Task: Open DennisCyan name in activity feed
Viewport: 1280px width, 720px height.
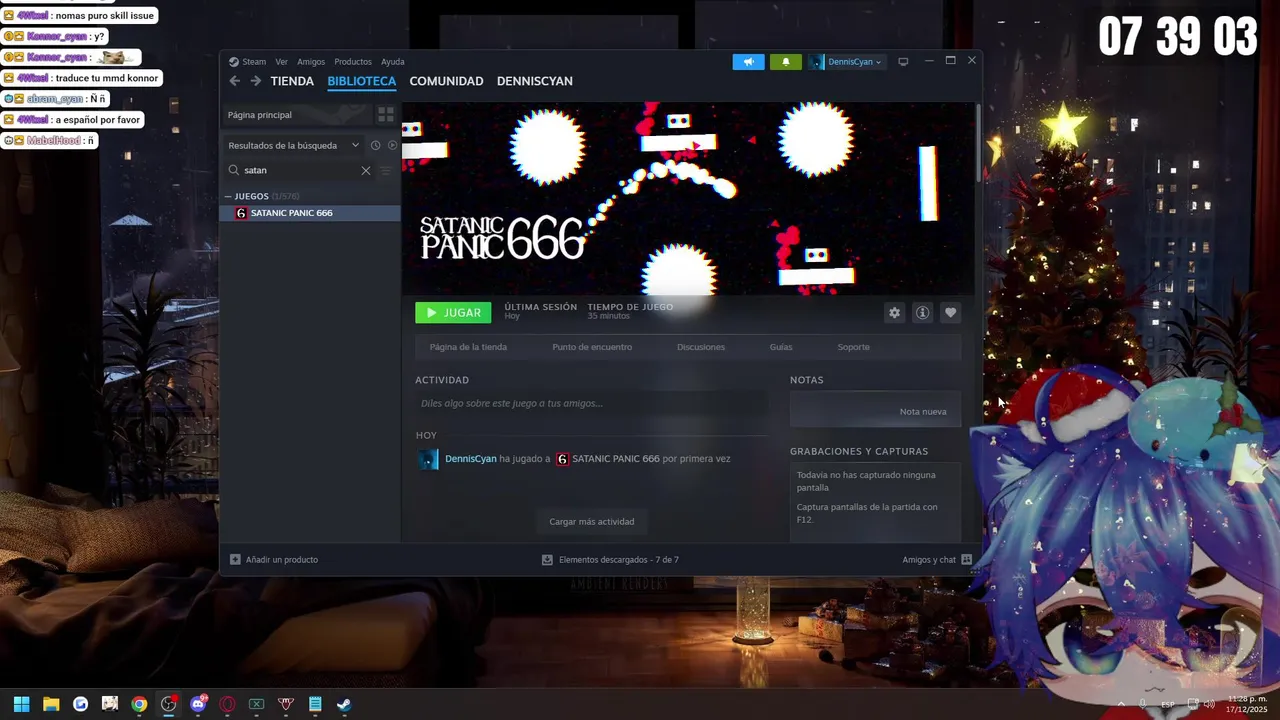Action: [470, 459]
